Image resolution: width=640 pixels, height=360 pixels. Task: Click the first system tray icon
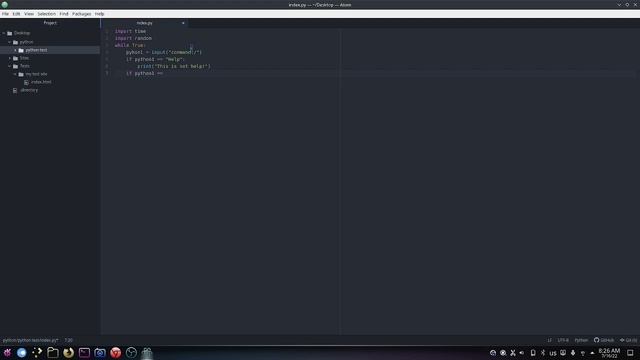tap(493, 353)
